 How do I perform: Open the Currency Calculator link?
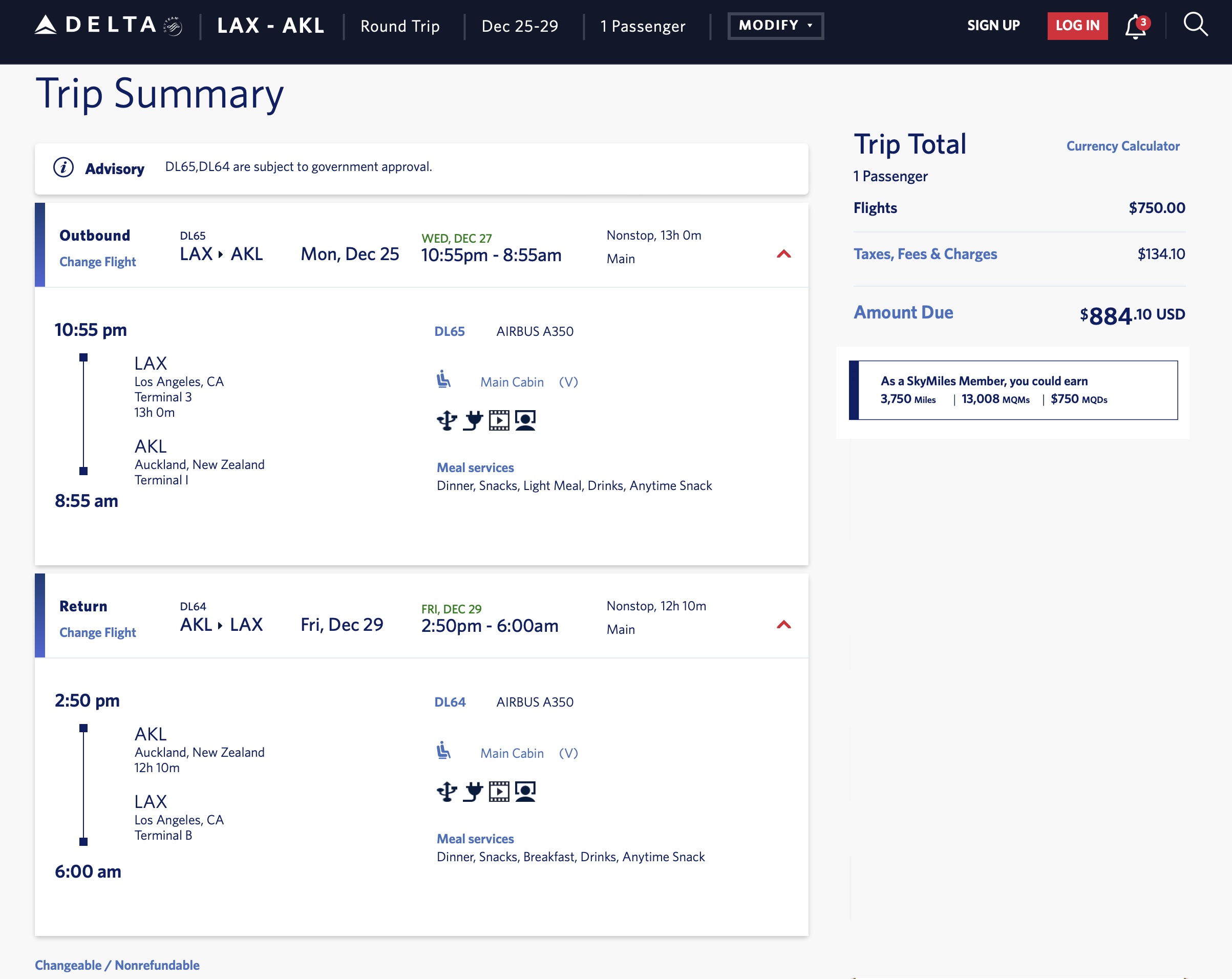1122,146
